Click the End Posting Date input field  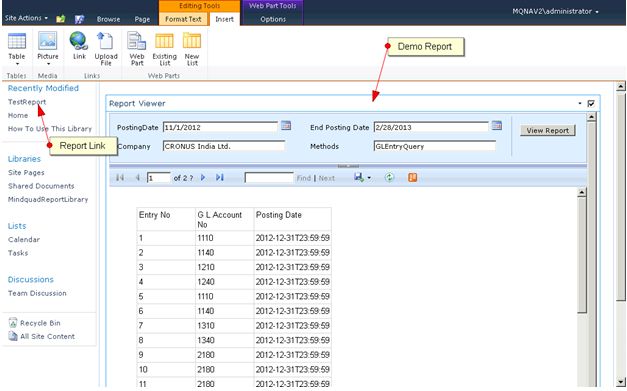coord(431,127)
